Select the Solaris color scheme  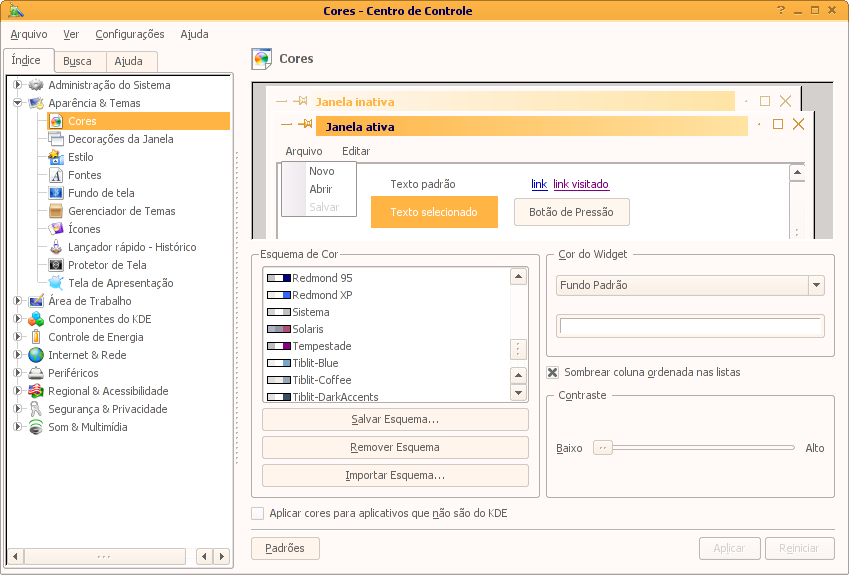(x=308, y=329)
